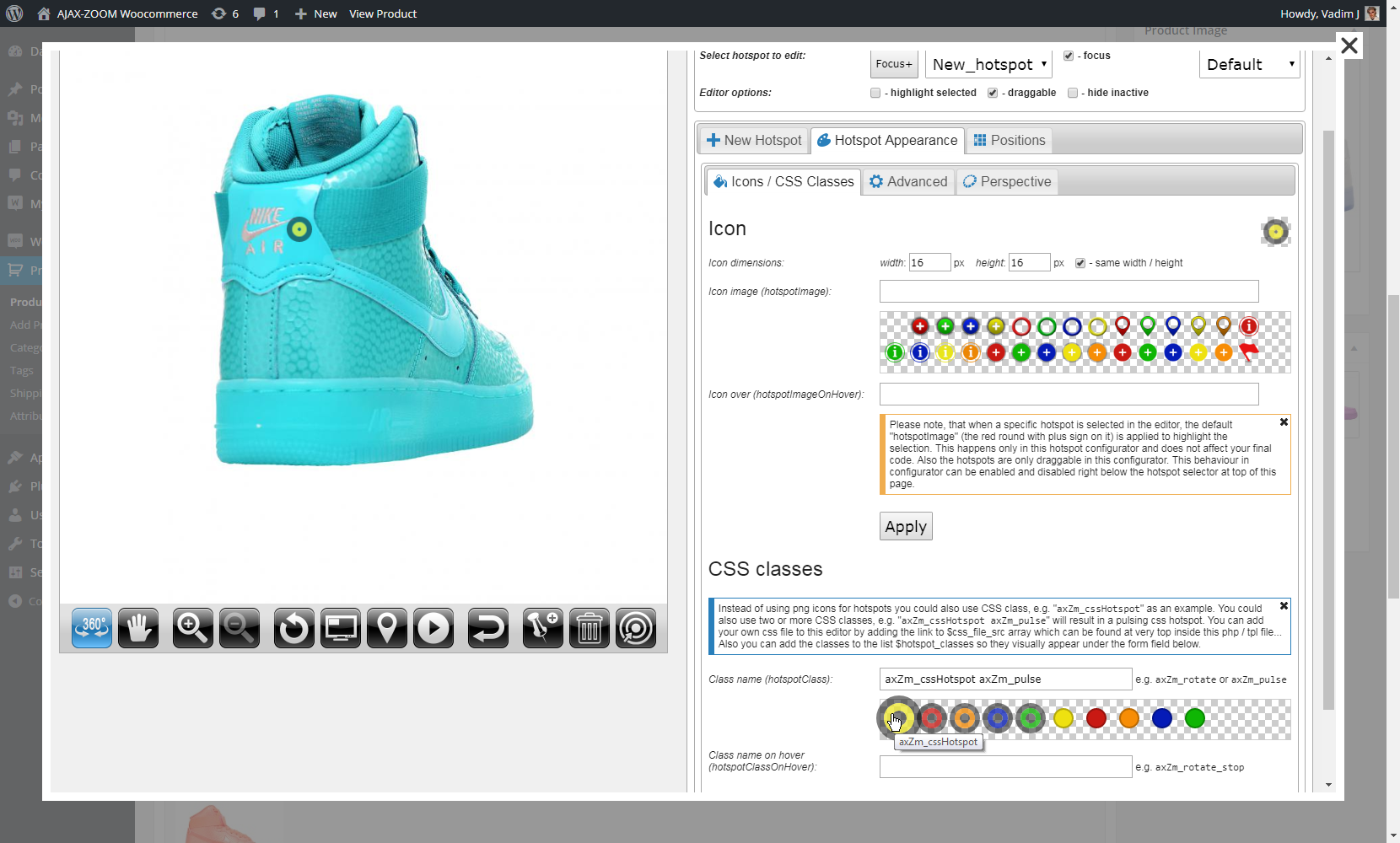Activate the 360° spin mode button

tap(92, 628)
